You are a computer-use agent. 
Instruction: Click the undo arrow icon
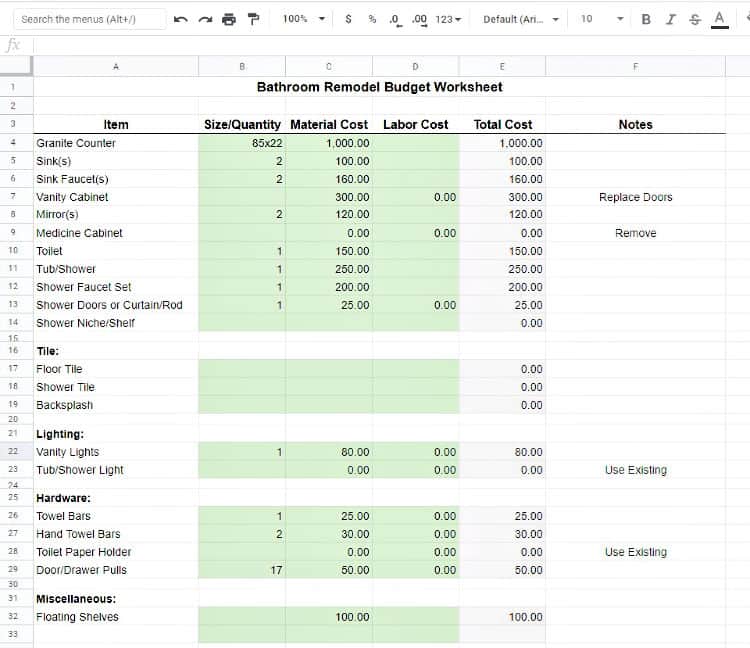click(180, 19)
